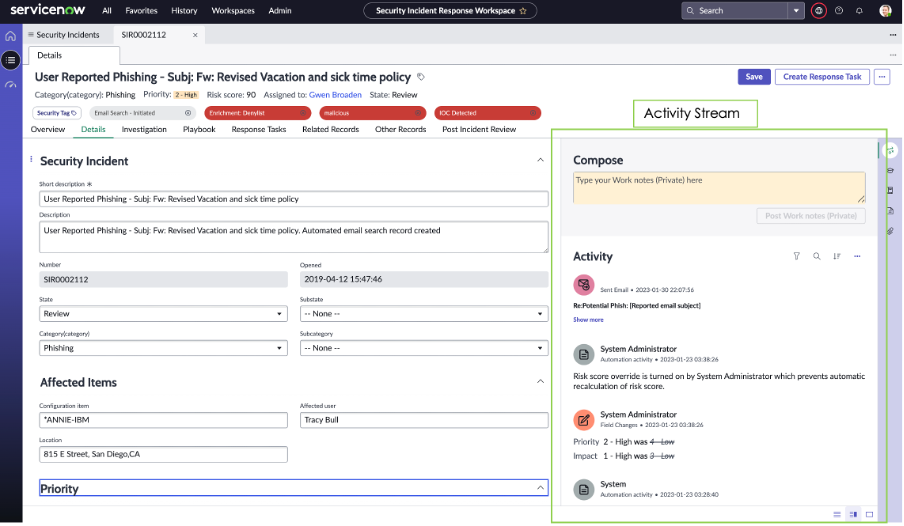Expand Show more on the sent email
This screenshot has width=904, height=526.
coord(588,320)
